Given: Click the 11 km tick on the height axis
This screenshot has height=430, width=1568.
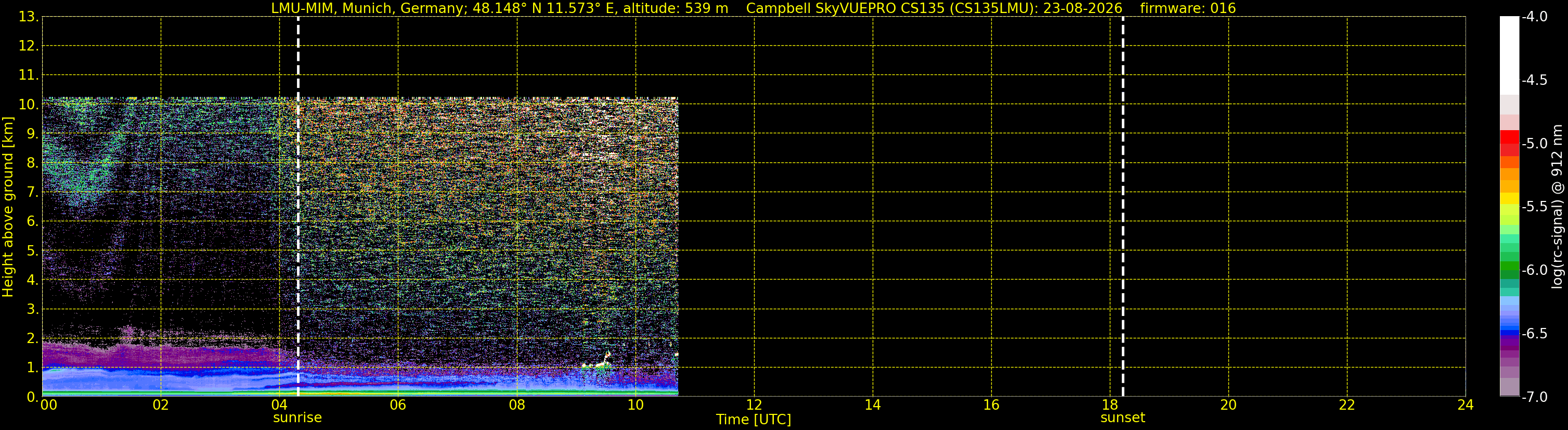Looking at the screenshot, I should click(28, 75).
